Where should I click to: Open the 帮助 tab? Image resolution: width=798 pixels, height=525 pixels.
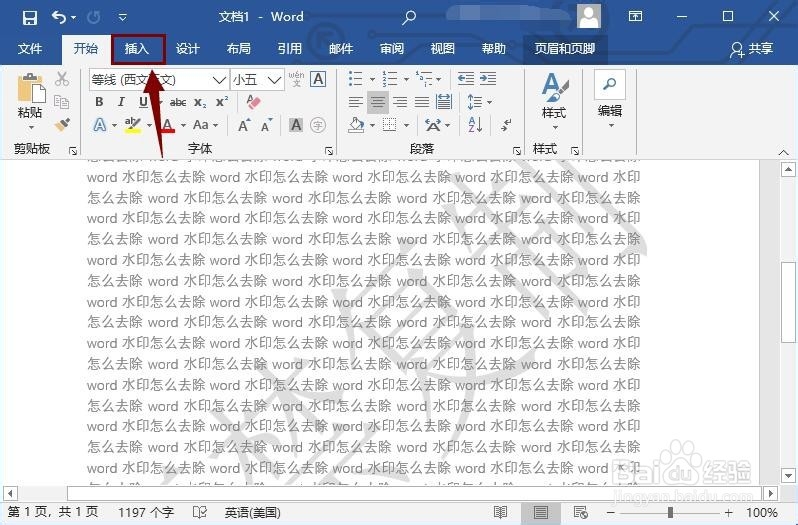pos(493,48)
